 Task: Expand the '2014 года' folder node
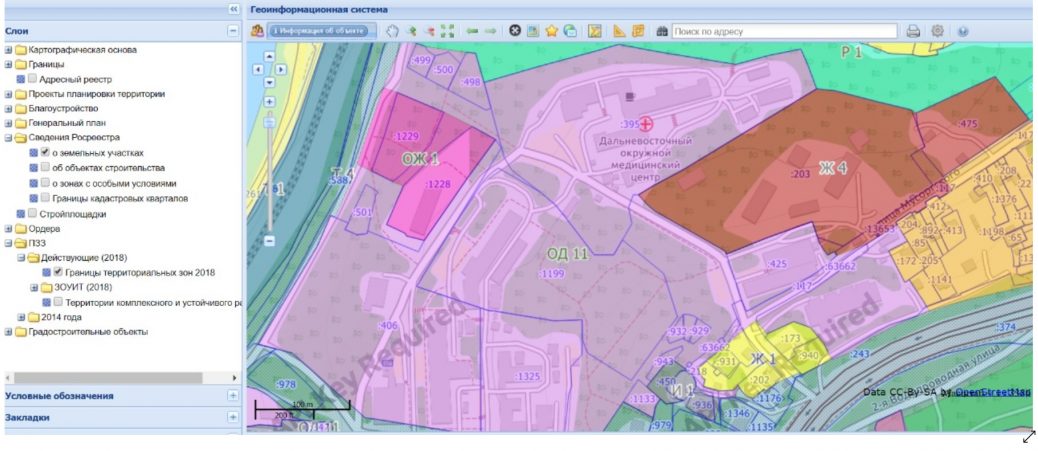tap(21, 317)
